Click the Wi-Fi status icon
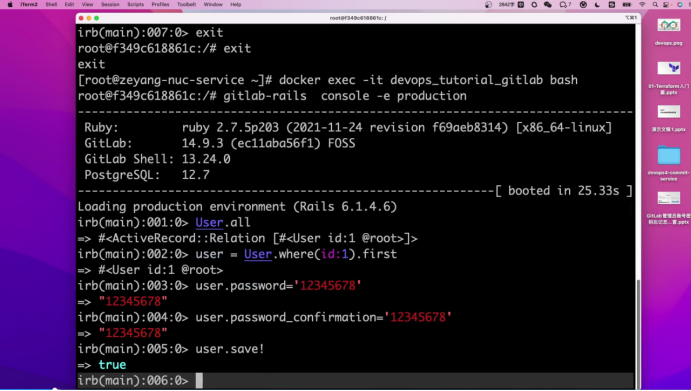Screen dimensions: 691x391 coord(642,4)
